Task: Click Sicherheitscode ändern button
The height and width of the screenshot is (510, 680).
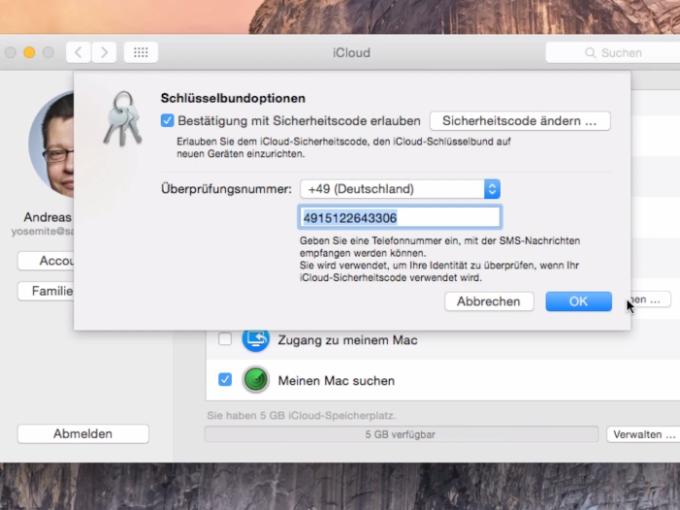Action: coord(520,121)
